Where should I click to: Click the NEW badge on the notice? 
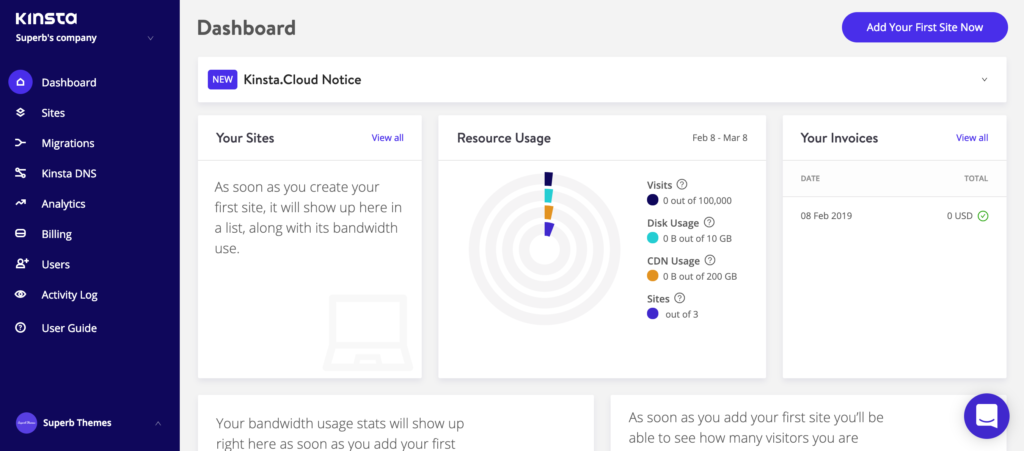tap(222, 79)
